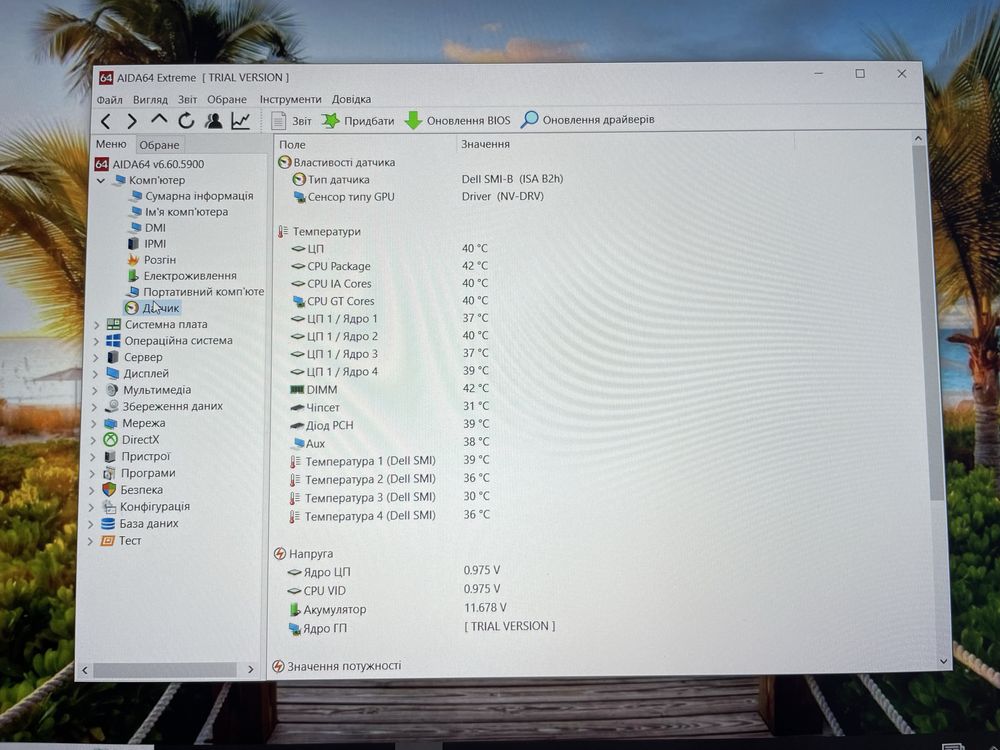The height and width of the screenshot is (750, 1000).
Task: Expand the Мультимедіа node
Action: (95, 390)
